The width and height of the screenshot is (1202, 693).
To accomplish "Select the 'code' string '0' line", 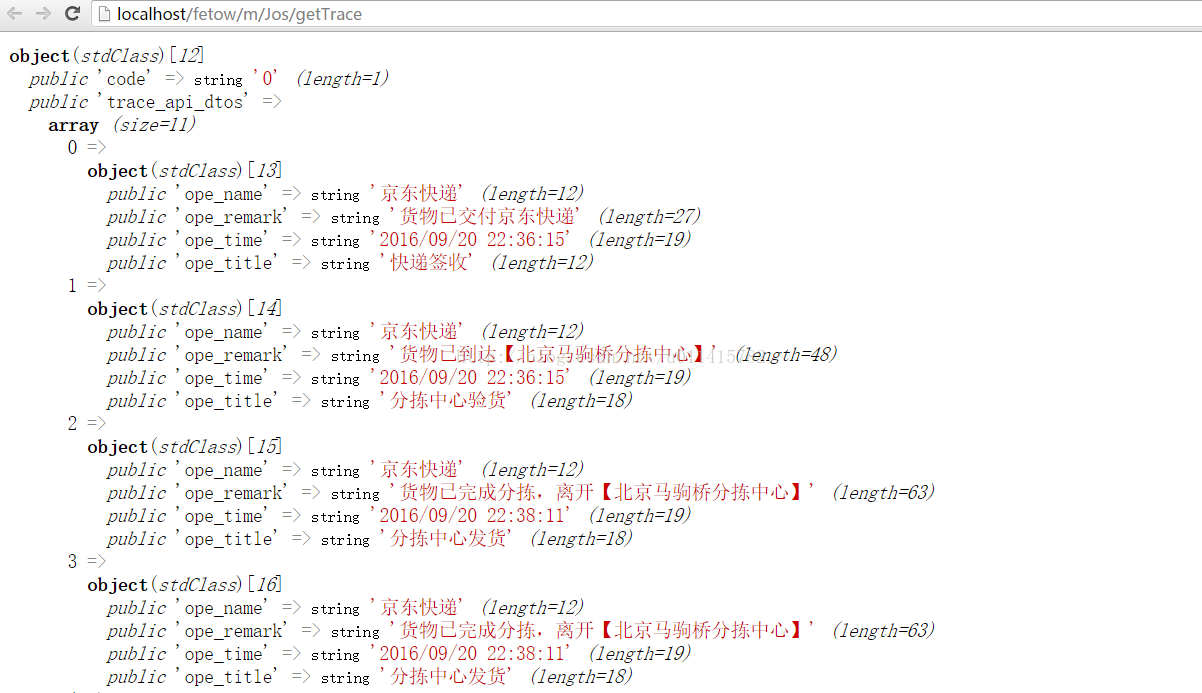I will [209, 79].
